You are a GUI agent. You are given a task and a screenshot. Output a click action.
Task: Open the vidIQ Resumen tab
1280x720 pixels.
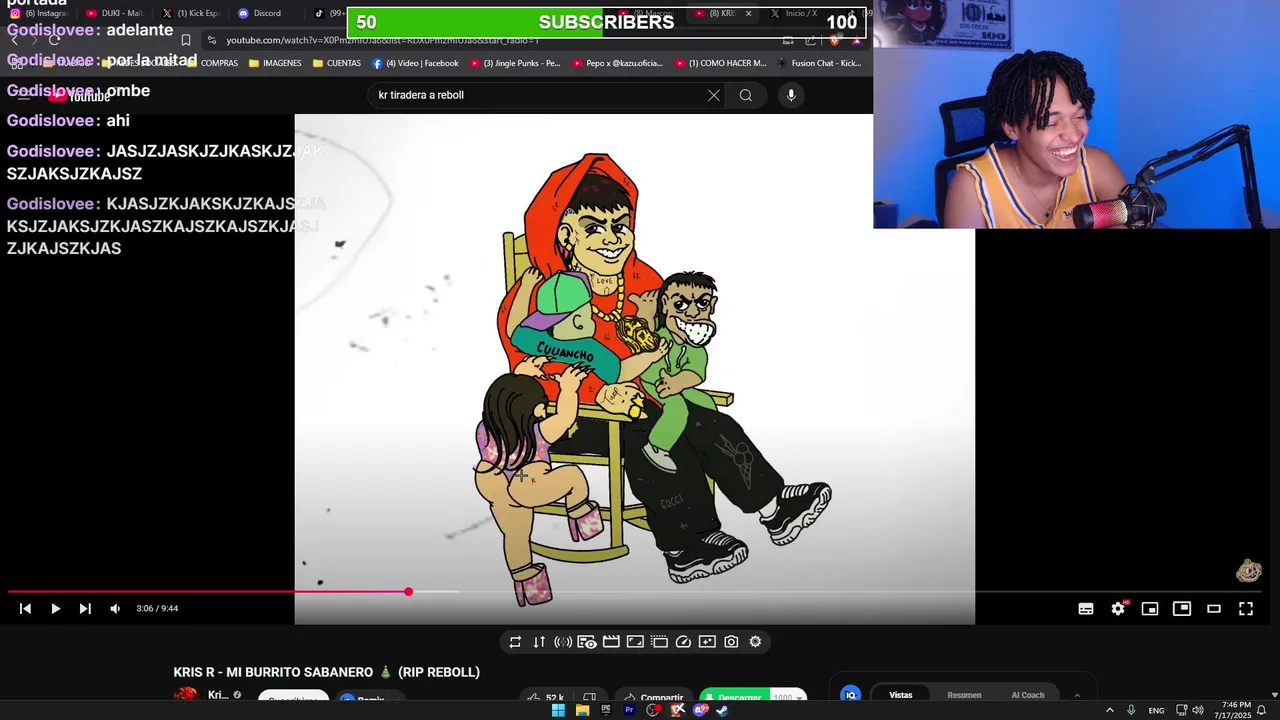coord(964,695)
